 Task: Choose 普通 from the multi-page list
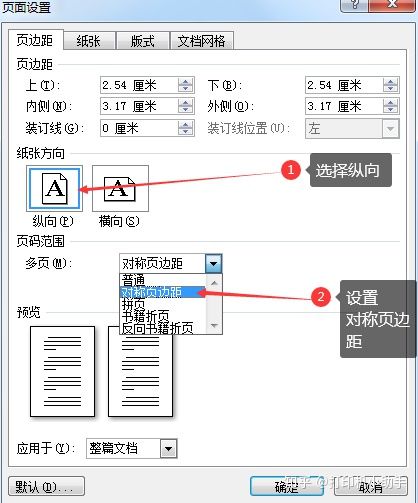163,280
